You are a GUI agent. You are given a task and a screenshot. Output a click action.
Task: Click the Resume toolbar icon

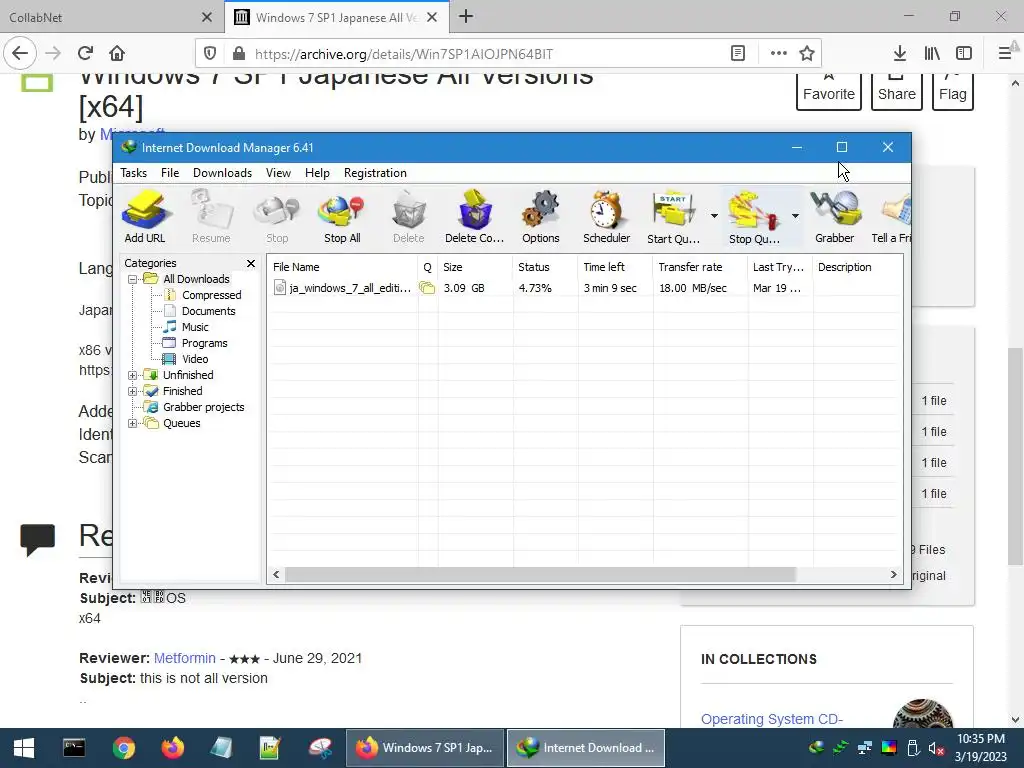[x=211, y=217]
